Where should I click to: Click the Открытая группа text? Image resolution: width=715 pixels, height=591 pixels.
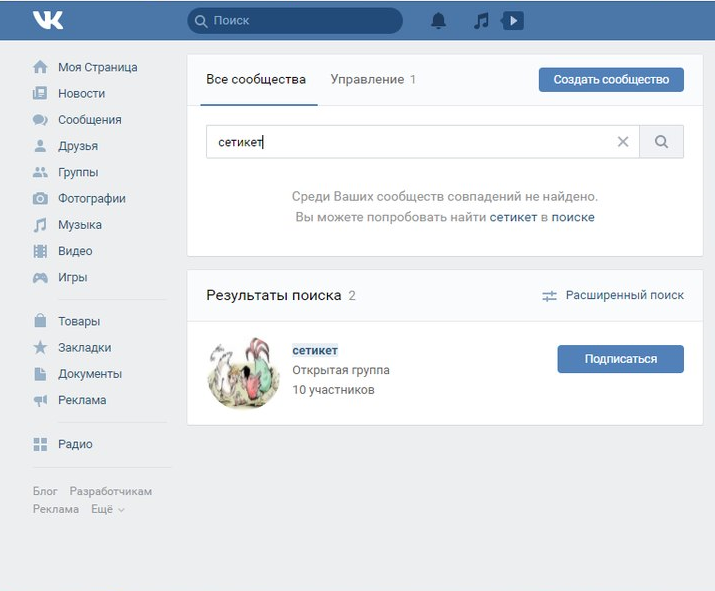[x=341, y=370]
